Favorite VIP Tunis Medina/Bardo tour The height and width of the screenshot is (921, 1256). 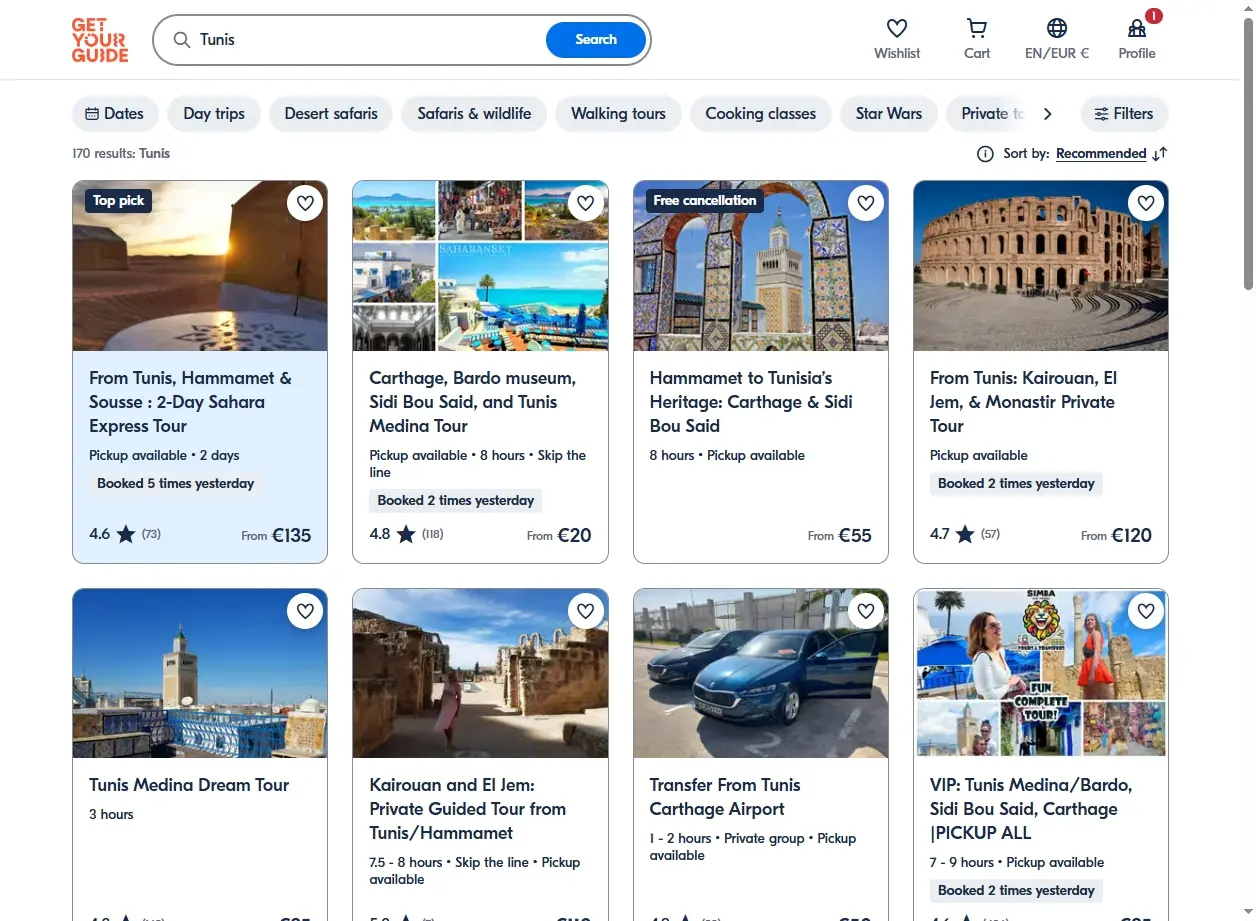pos(1146,610)
